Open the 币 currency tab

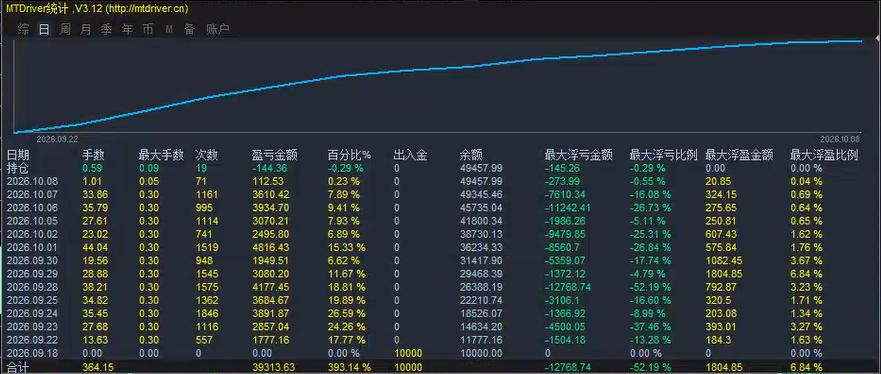(148, 30)
